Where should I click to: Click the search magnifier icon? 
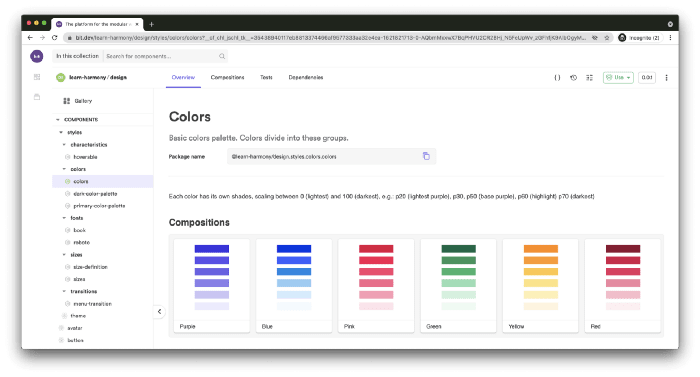pyautogui.click(x=222, y=56)
